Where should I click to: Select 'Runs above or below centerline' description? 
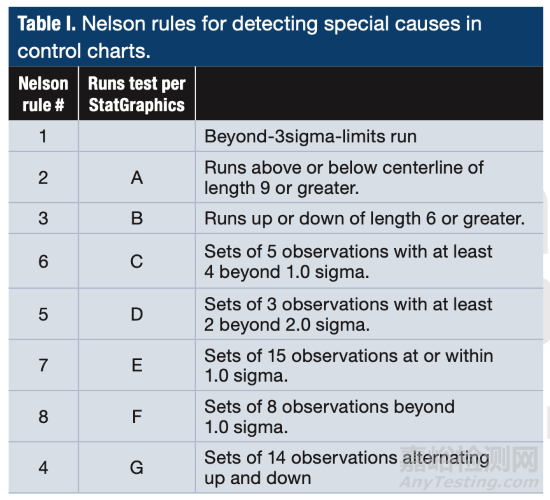(344, 178)
